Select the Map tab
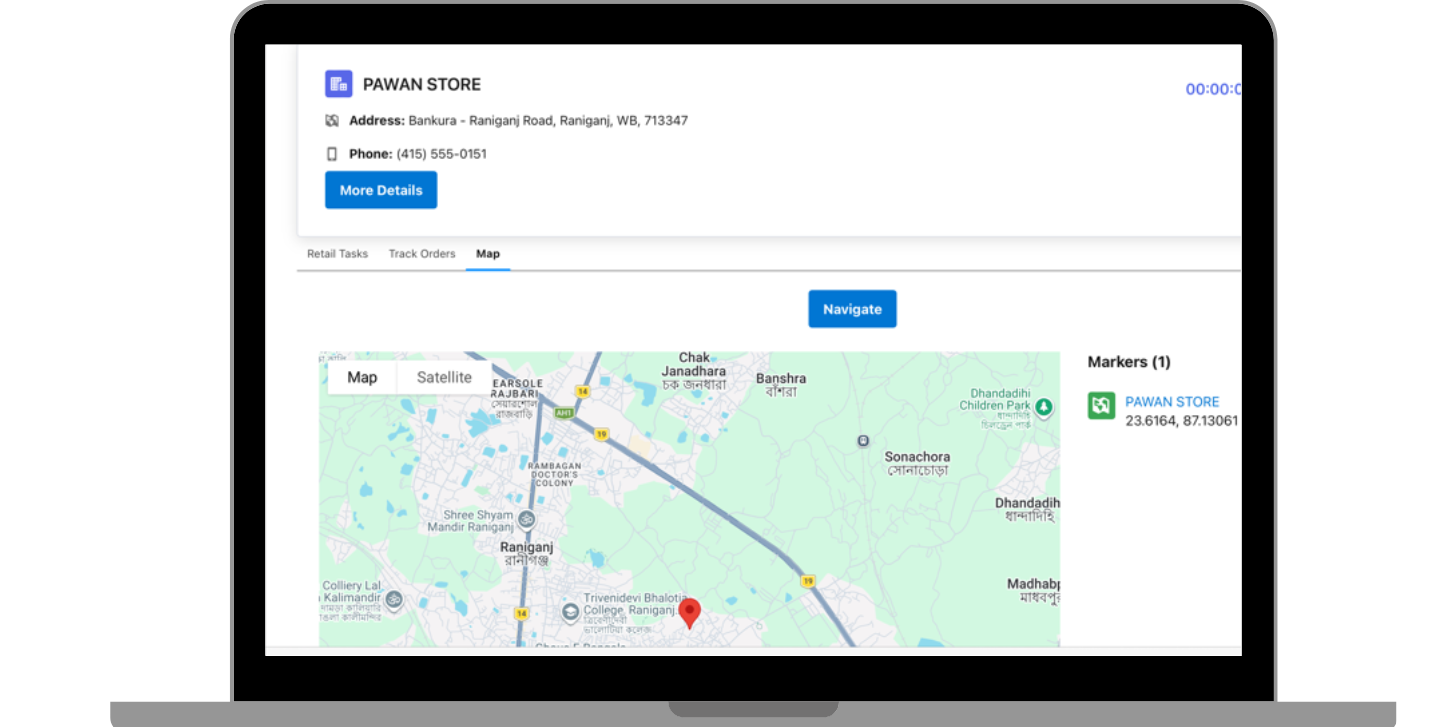Screen dimensions: 1449x727 [488, 254]
